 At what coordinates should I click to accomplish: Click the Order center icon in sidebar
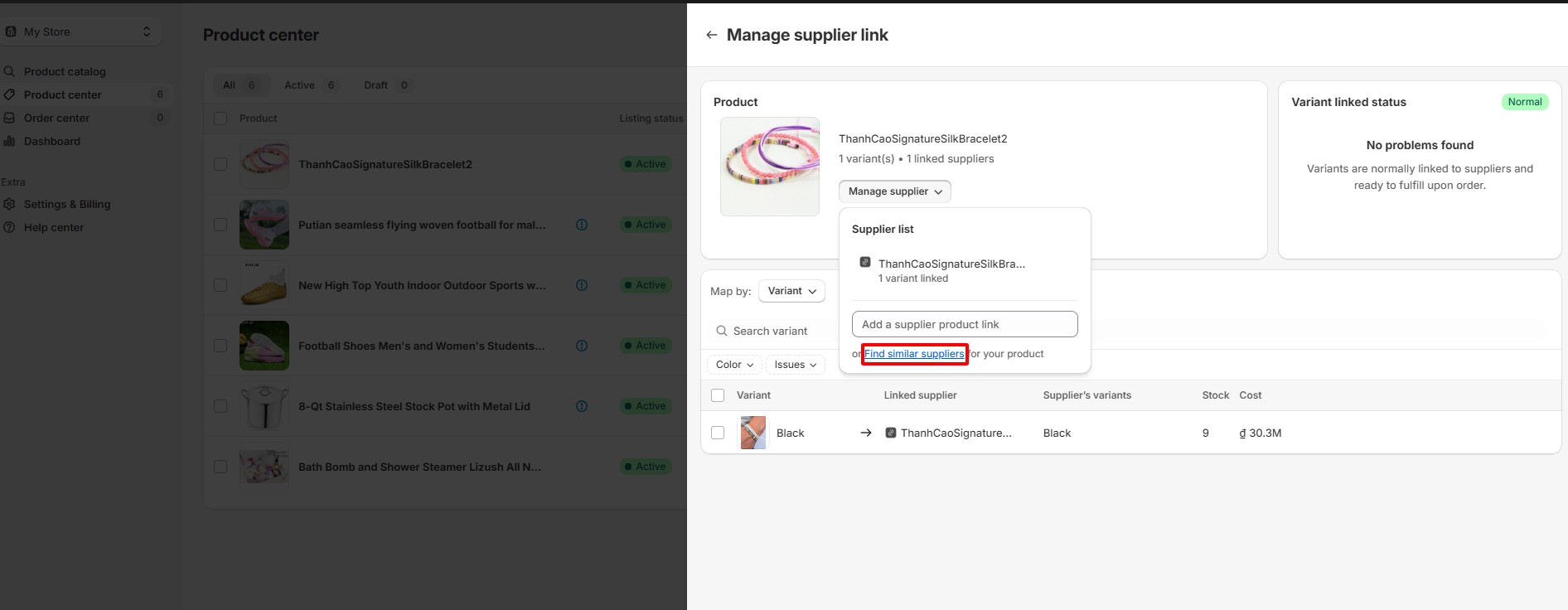click(x=10, y=118)
